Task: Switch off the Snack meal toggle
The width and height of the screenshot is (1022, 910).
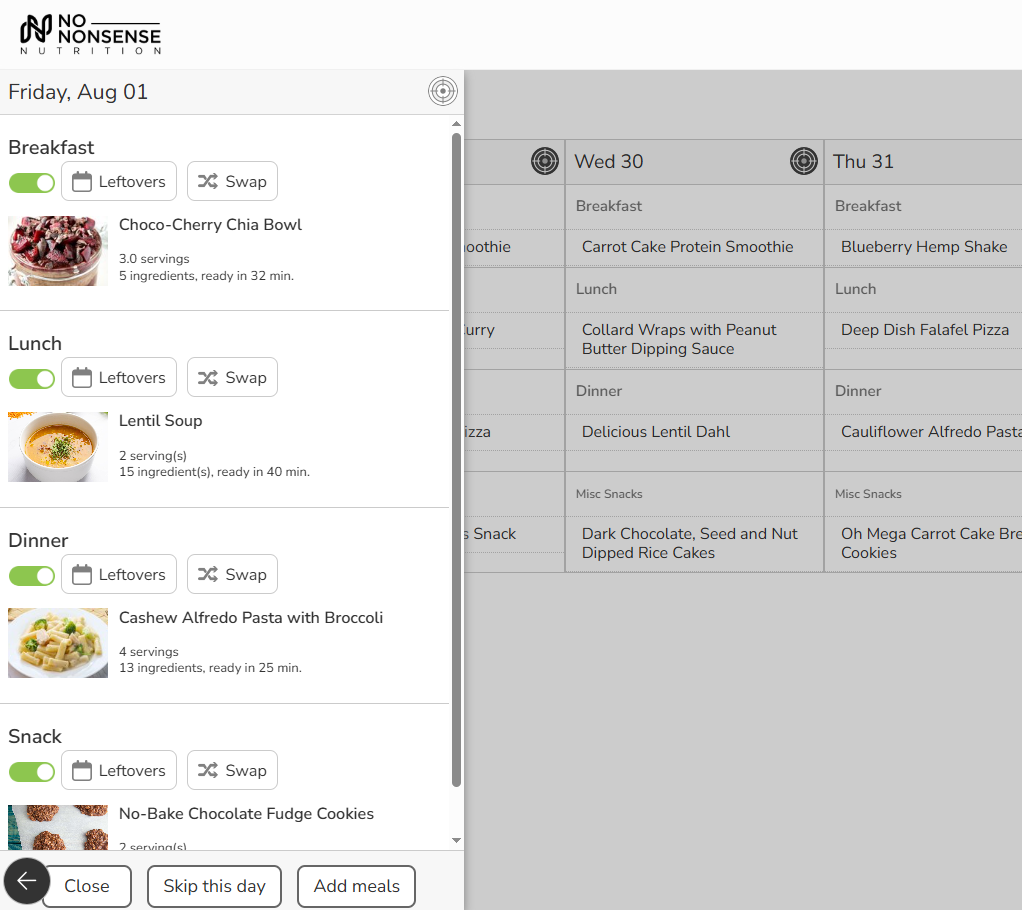Action: click(x=32, y=771)
